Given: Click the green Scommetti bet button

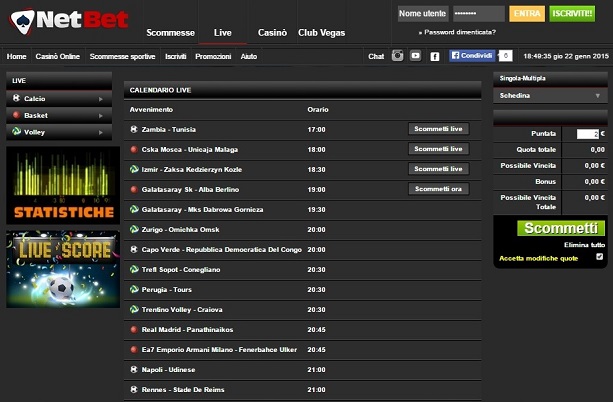Looking at the screenshot, I should pyautogui.click(x=561, y=228).
